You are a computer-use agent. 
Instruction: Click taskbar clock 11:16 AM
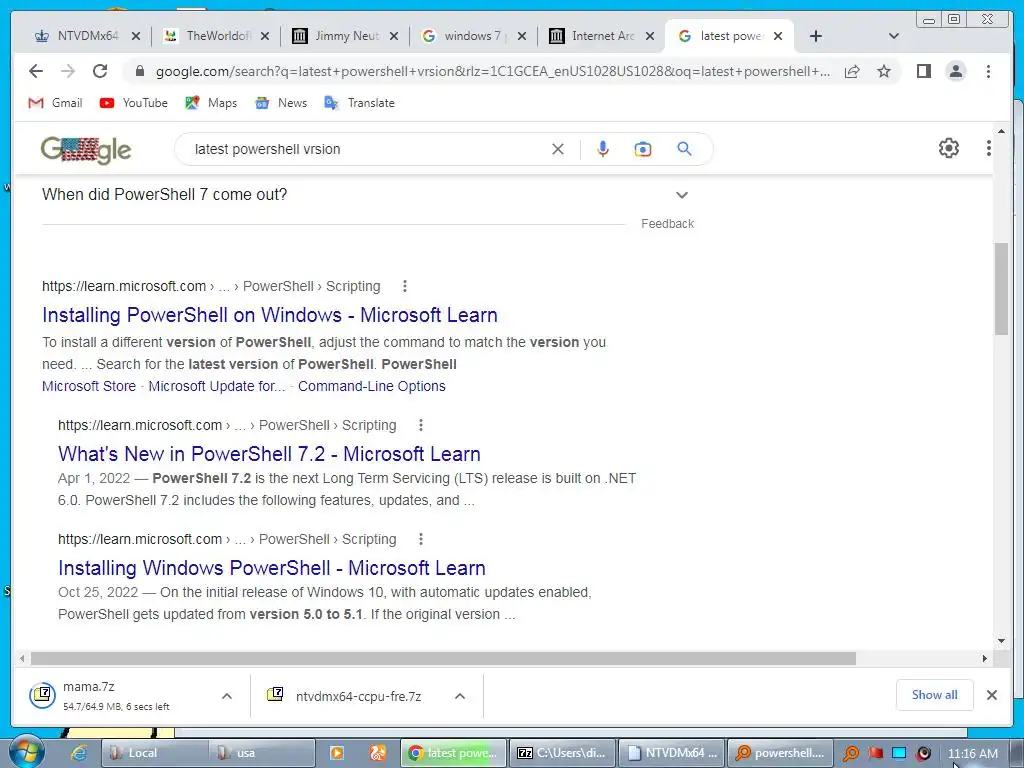[972, 753]
